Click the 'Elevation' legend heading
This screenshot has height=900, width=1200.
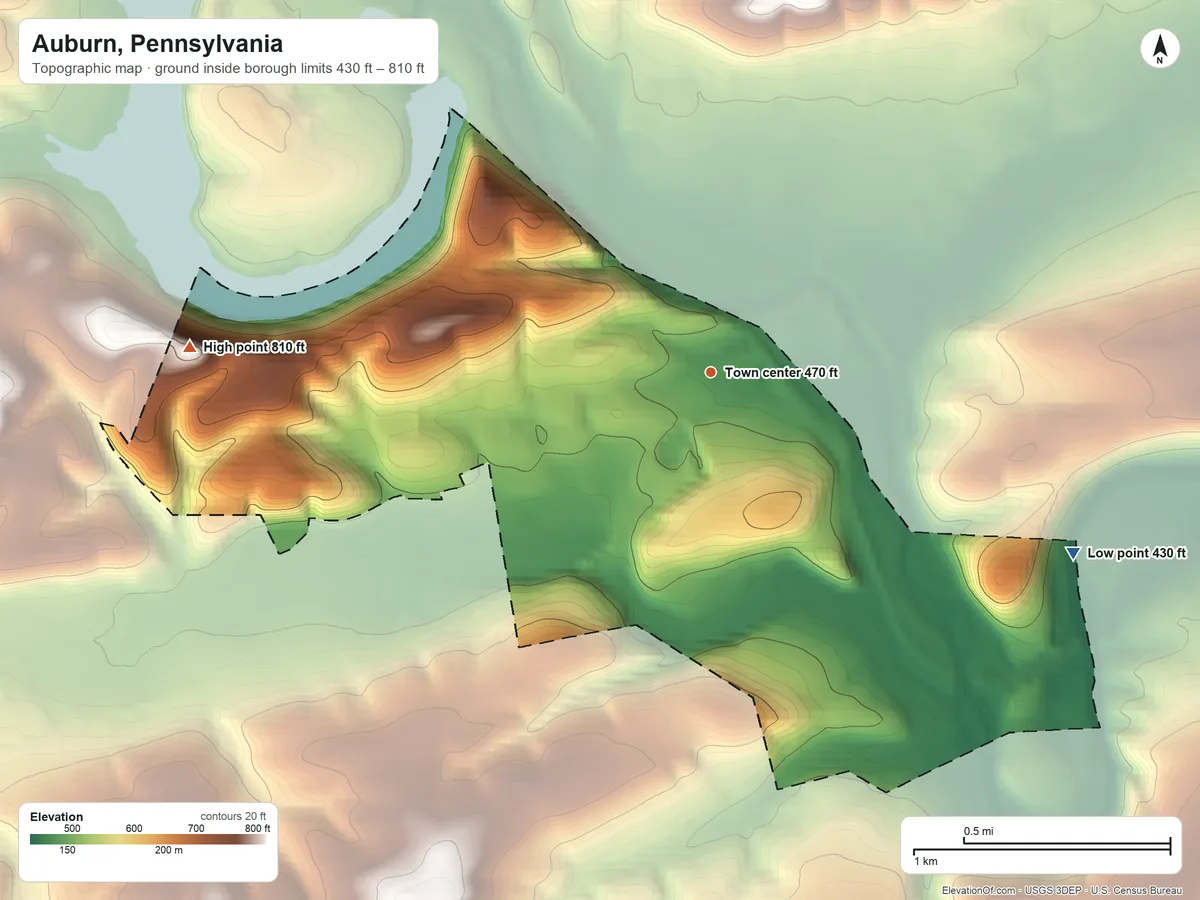pos(57,817)
